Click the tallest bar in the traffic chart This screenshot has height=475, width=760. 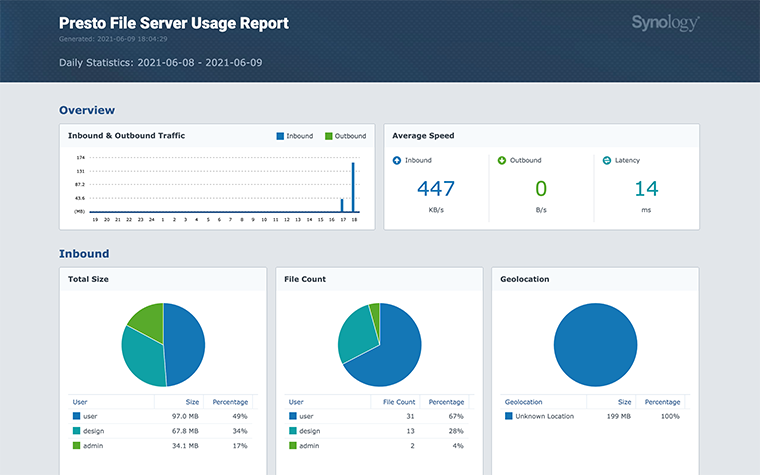[352, 188]
